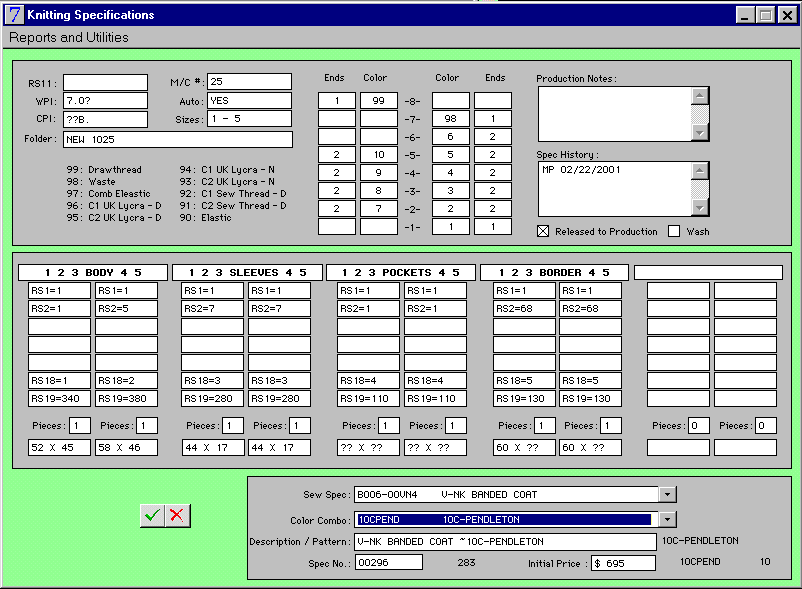
Task: Click the green checkmark accept icon
Action: pos(152,515)
